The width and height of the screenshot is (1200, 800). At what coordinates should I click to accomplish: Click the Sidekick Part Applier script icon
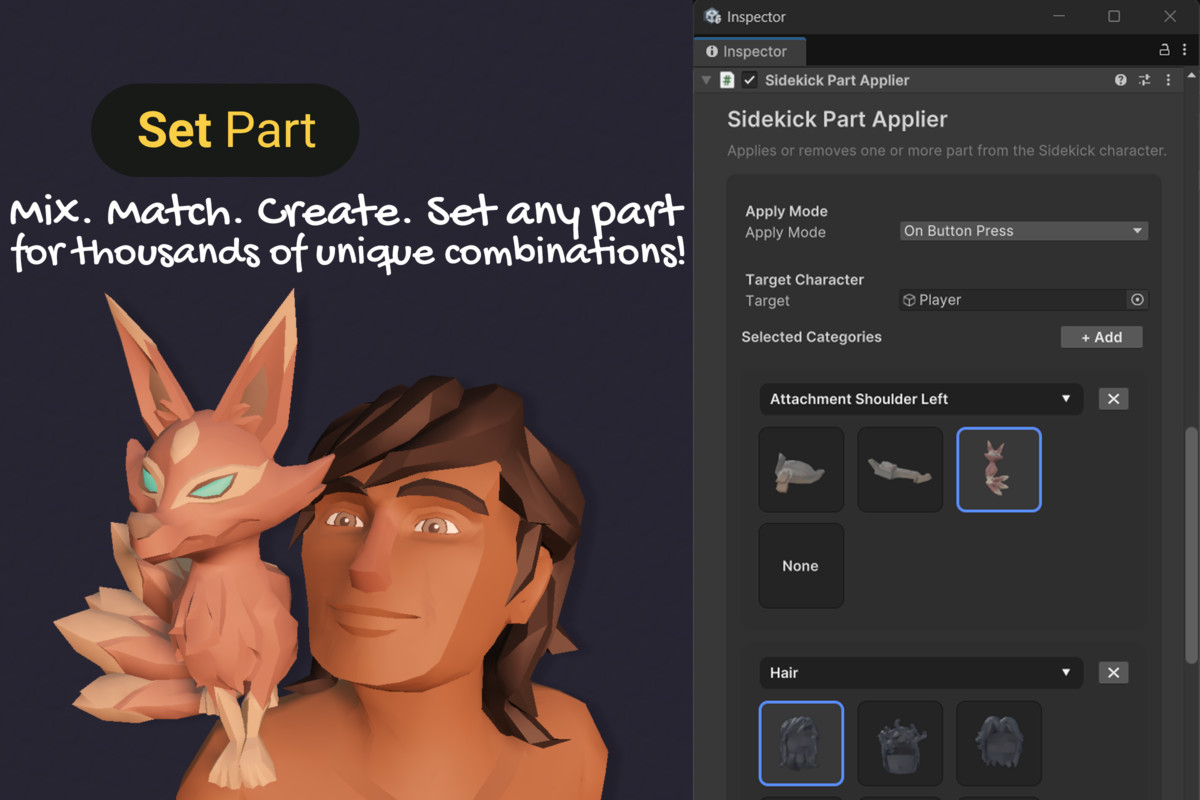pos(726,80)
